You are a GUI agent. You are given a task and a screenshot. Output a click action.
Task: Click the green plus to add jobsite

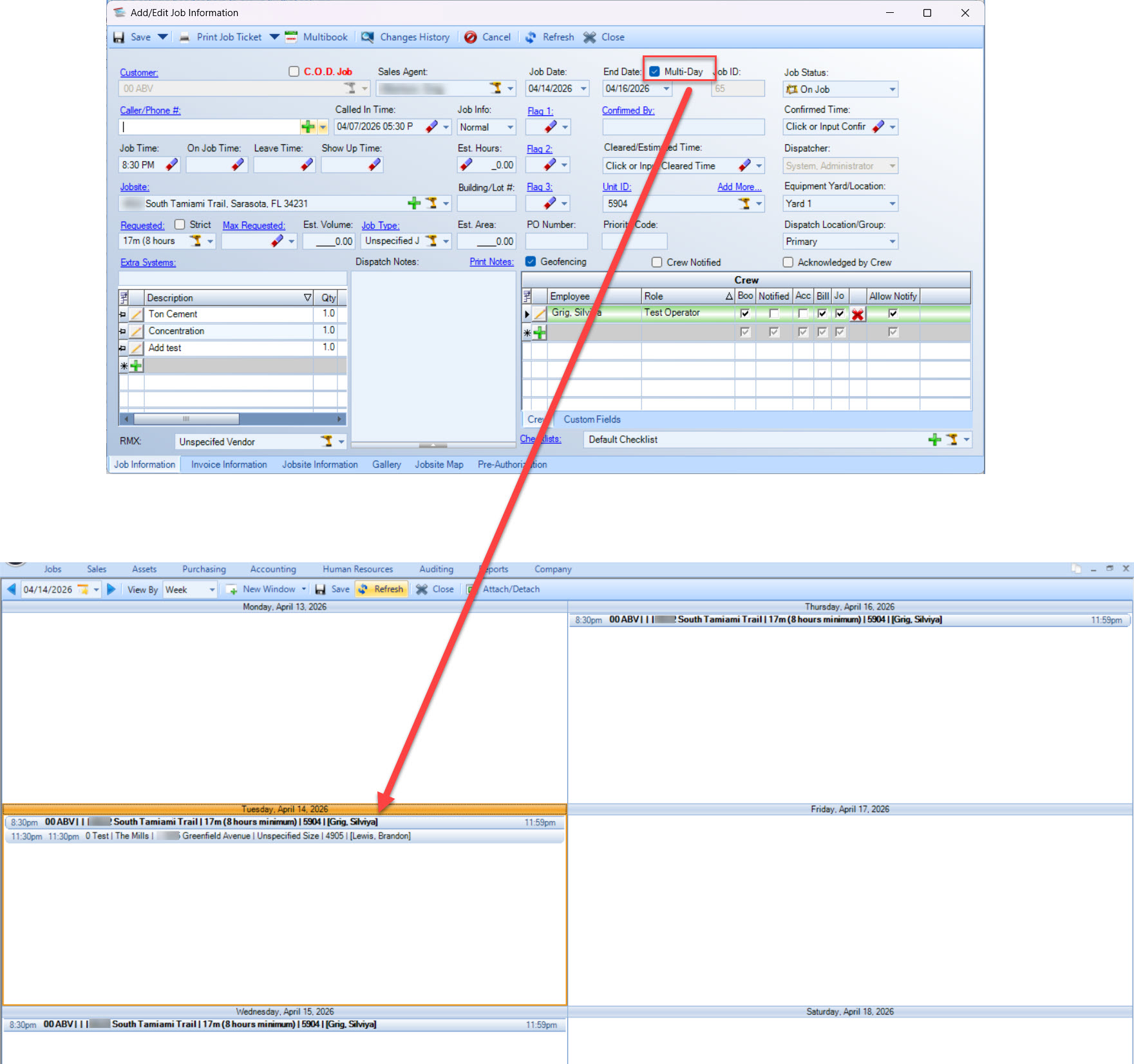[x=414, y=204]
